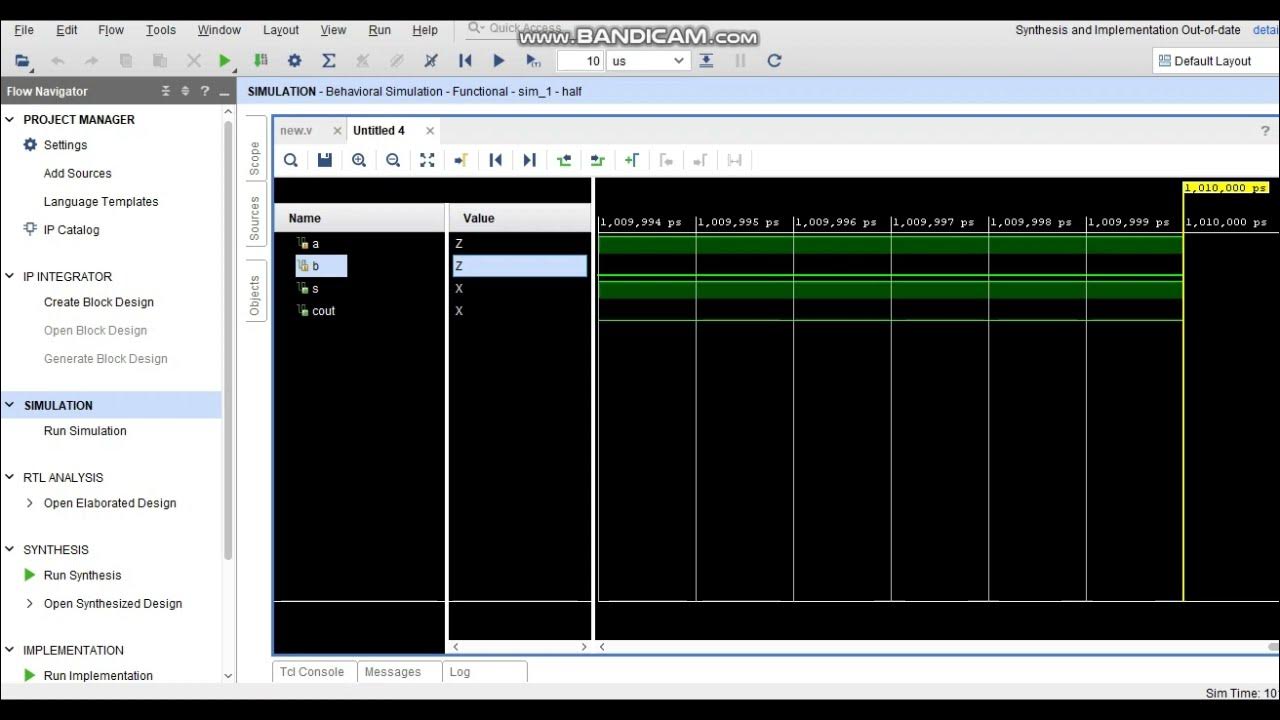Open the Scope side tab
Screen dimensions: 1280x720
(255, 159)
